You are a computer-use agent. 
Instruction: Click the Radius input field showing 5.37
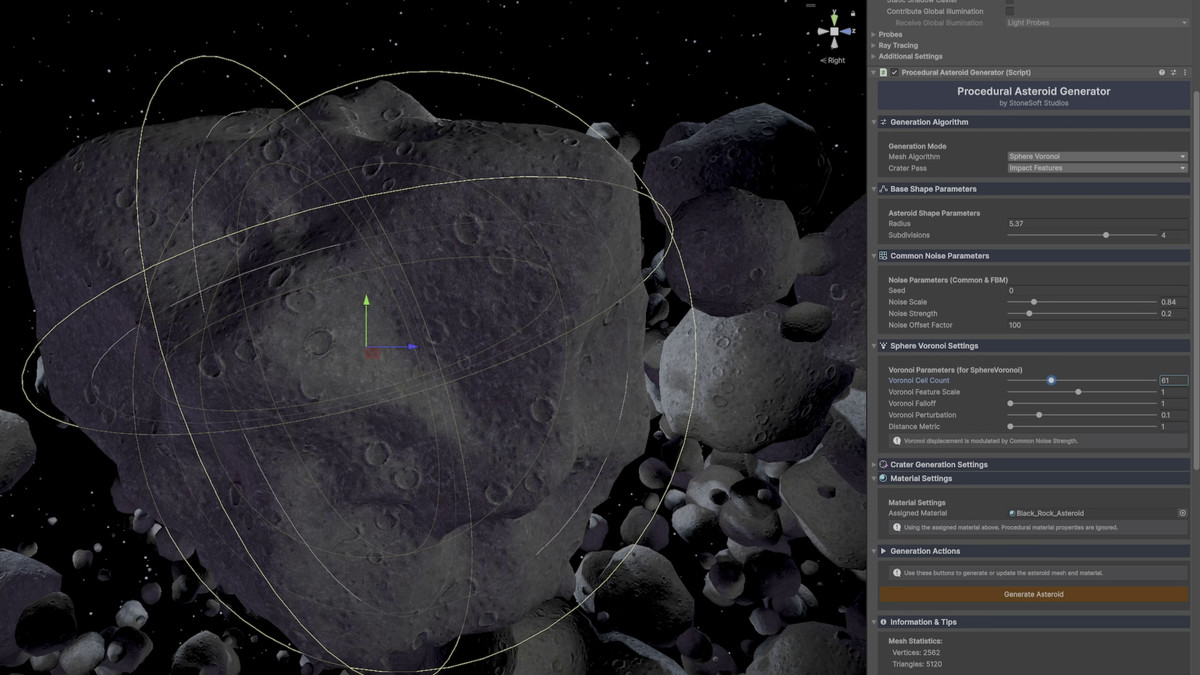pyautogui.click(x=1097, y=224)
